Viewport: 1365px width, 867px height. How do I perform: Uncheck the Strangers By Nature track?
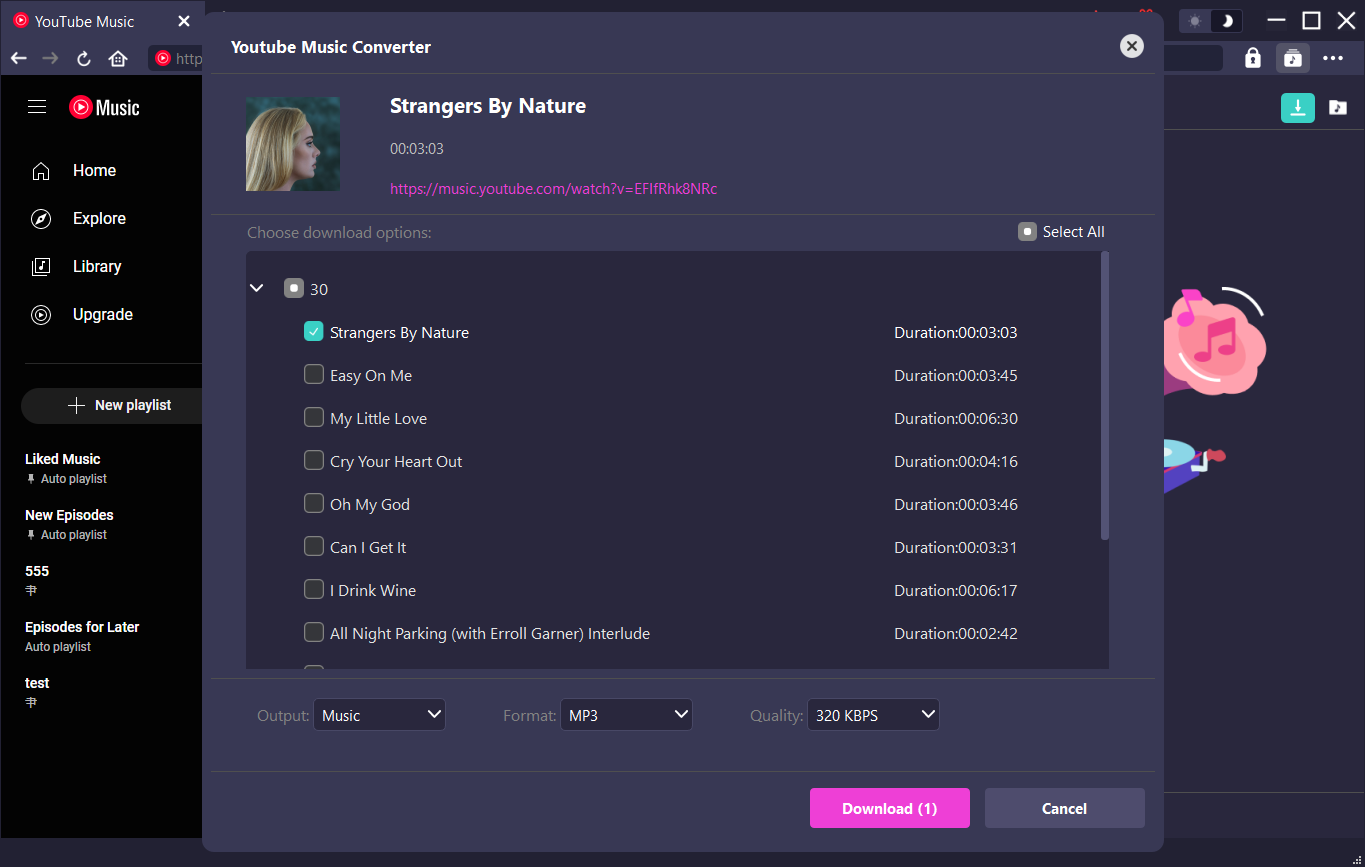point(314,332)
